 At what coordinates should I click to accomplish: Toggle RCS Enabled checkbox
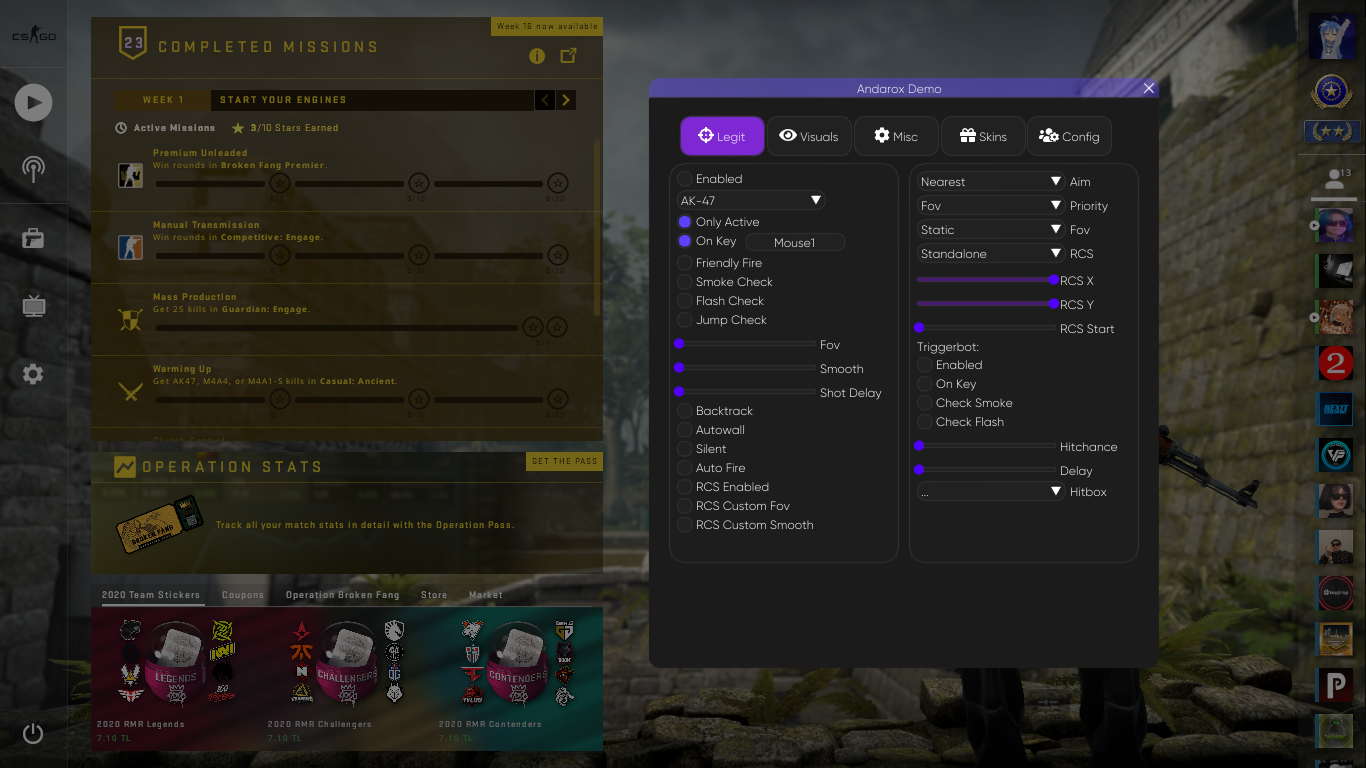pos(685,487)
